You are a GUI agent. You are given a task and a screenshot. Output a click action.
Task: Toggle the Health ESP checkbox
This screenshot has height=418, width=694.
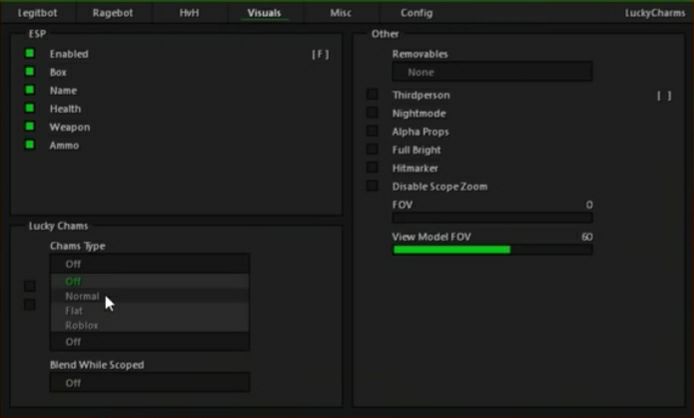pos(30,108)
